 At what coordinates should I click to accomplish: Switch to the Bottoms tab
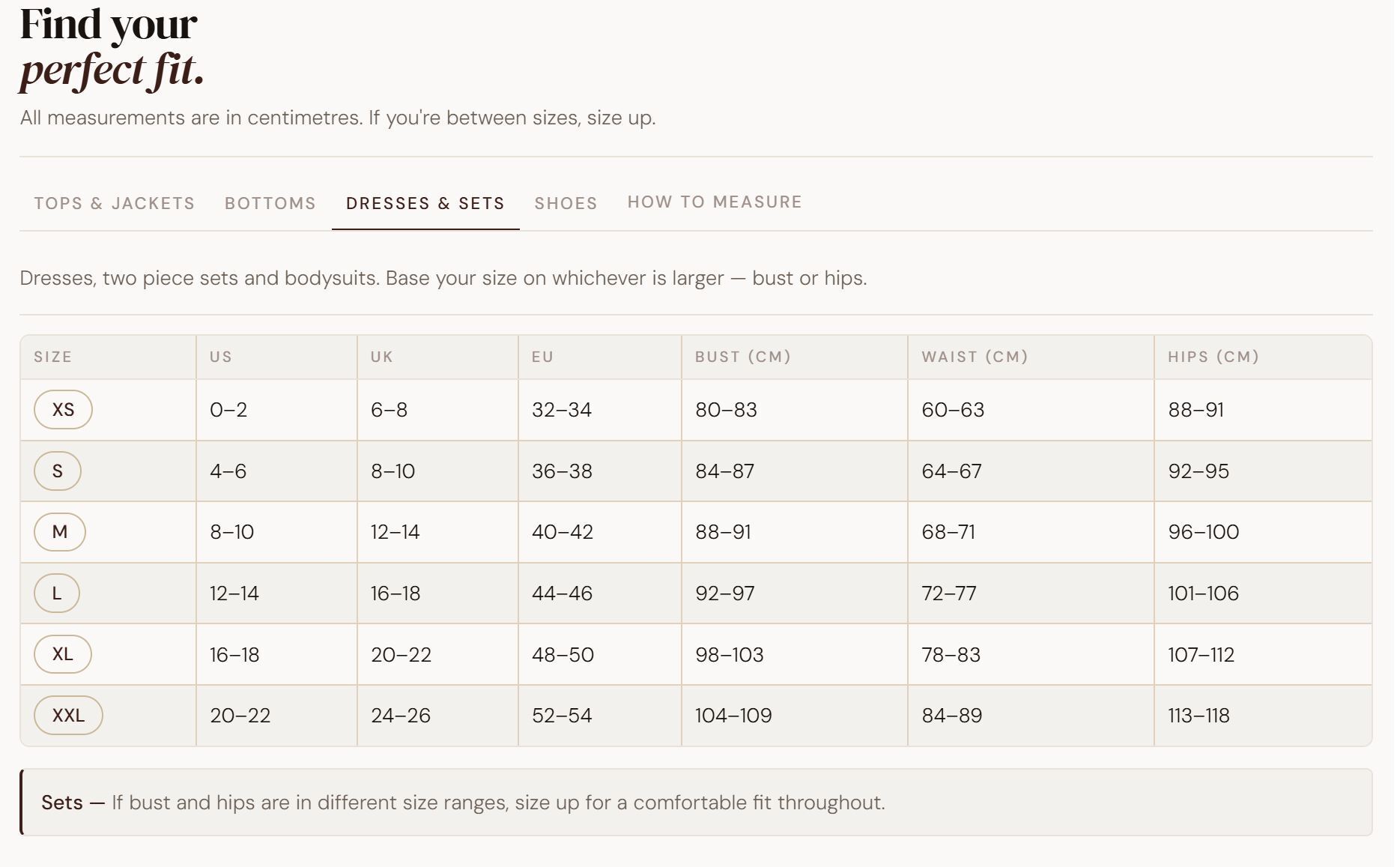[270, 203]
